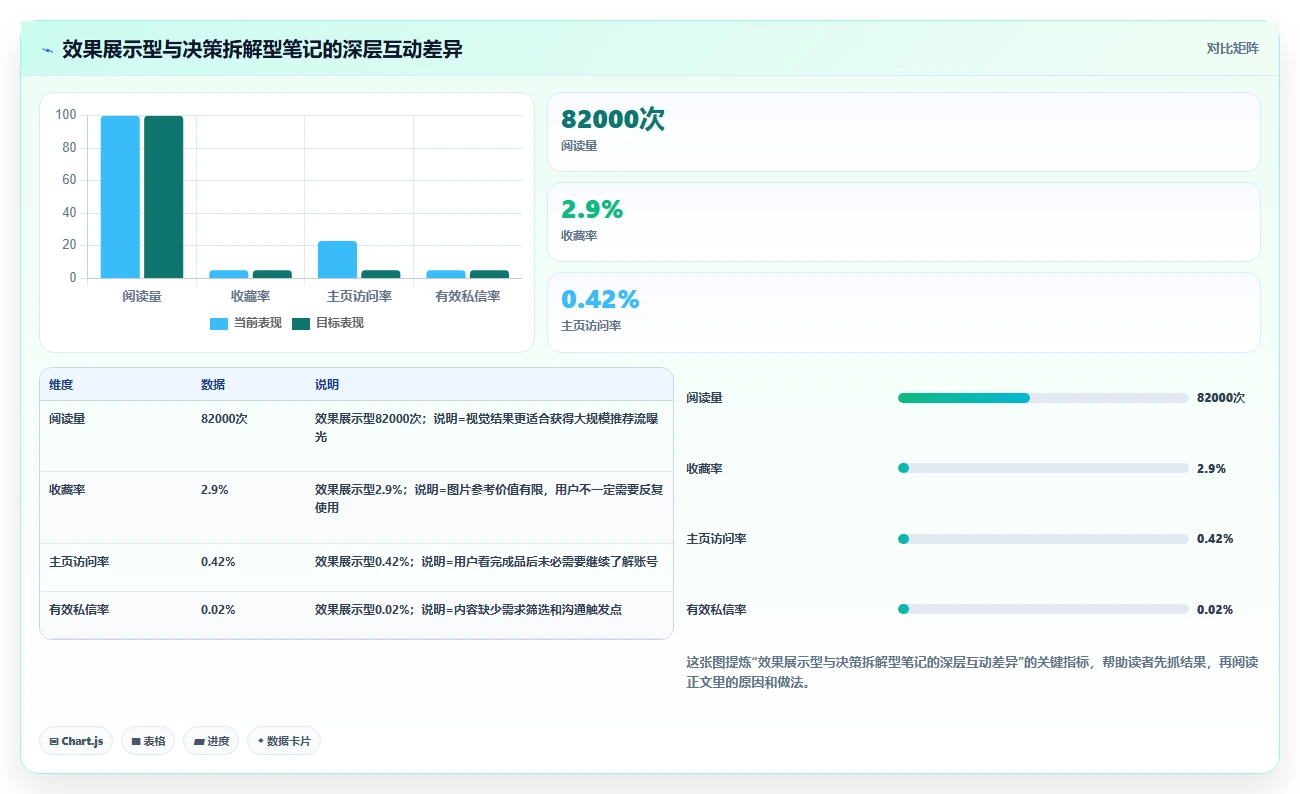Select the 收藏率 cell in the table
1300x794 pixels.
point(116,507)
